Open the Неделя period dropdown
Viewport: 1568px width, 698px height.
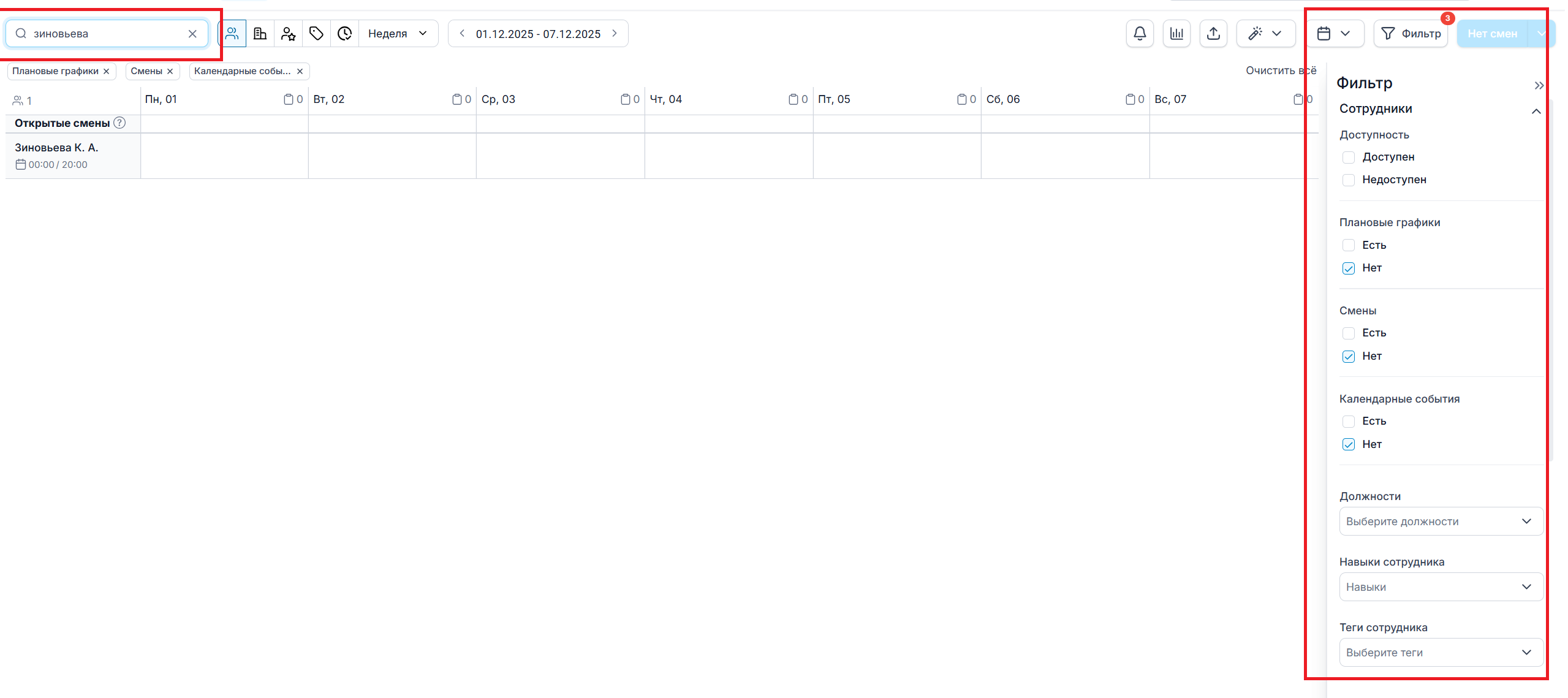coord(398,34)
